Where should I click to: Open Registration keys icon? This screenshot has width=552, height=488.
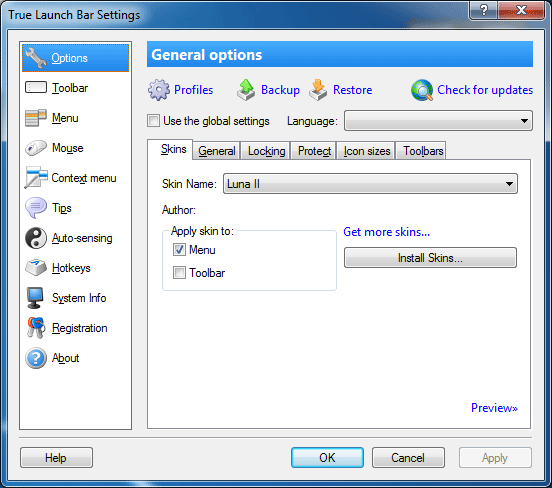(36, 328)
